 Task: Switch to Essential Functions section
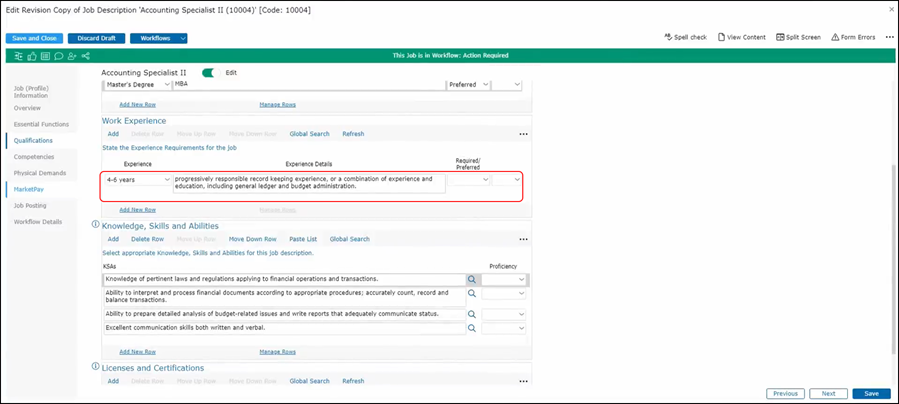point(41,124)
